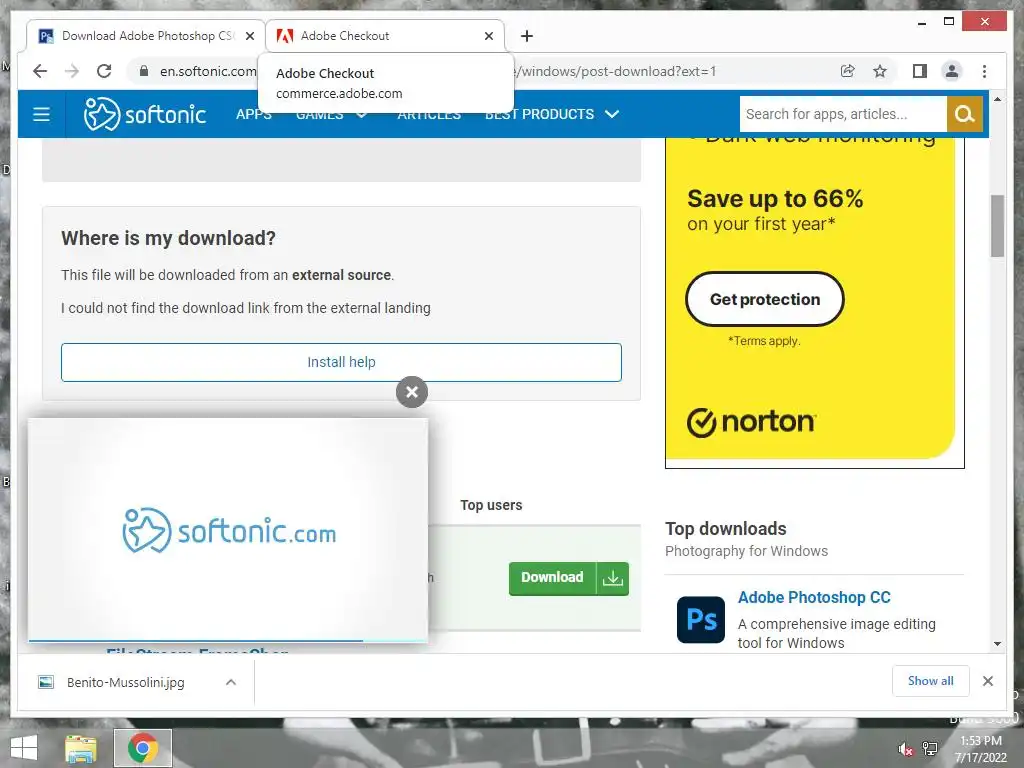1024x768 pixels.
Task: Bookmark this page with star
Action: [x=880, y=71]
